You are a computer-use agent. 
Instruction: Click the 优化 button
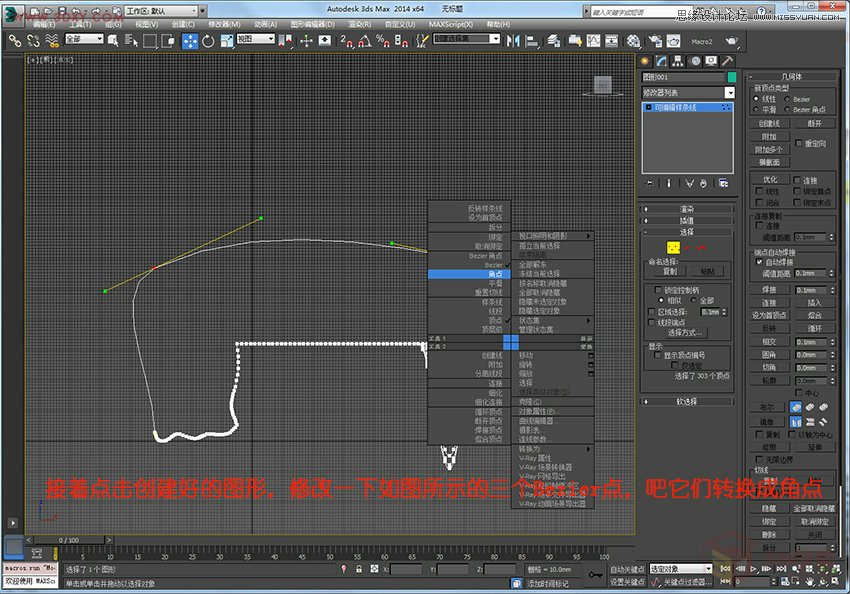(770, 180)
